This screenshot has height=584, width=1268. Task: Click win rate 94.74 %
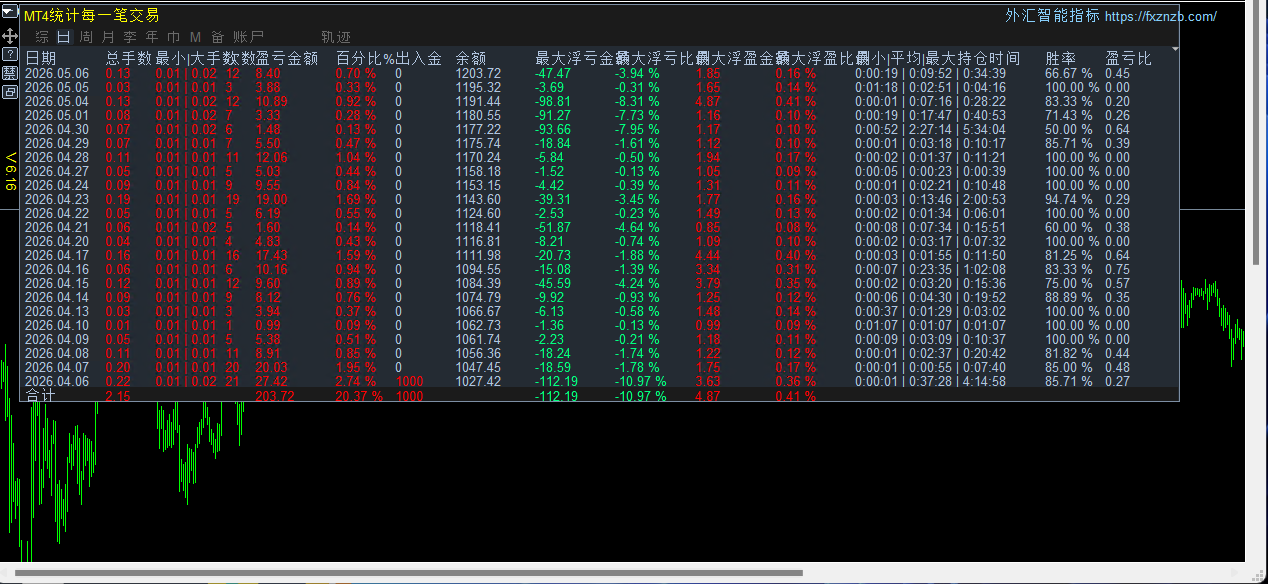pos(1068,199)
